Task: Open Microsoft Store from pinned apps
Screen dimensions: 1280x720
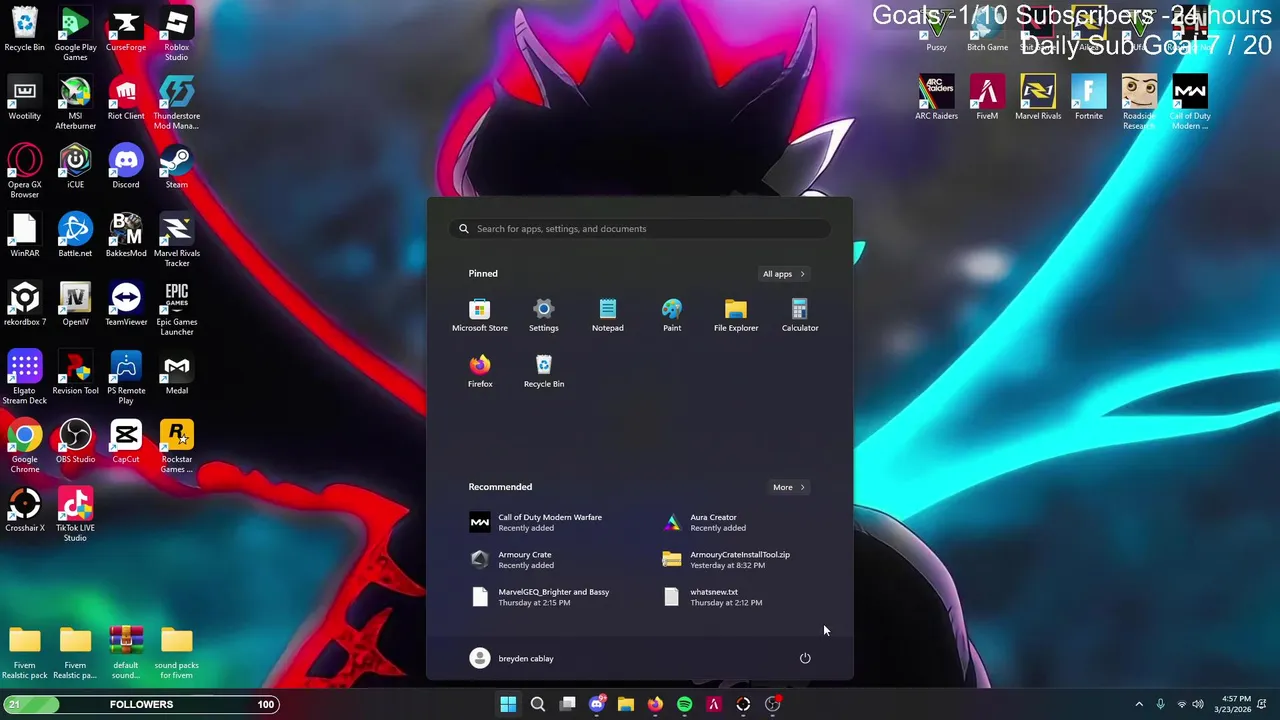Action: [480, 315]
